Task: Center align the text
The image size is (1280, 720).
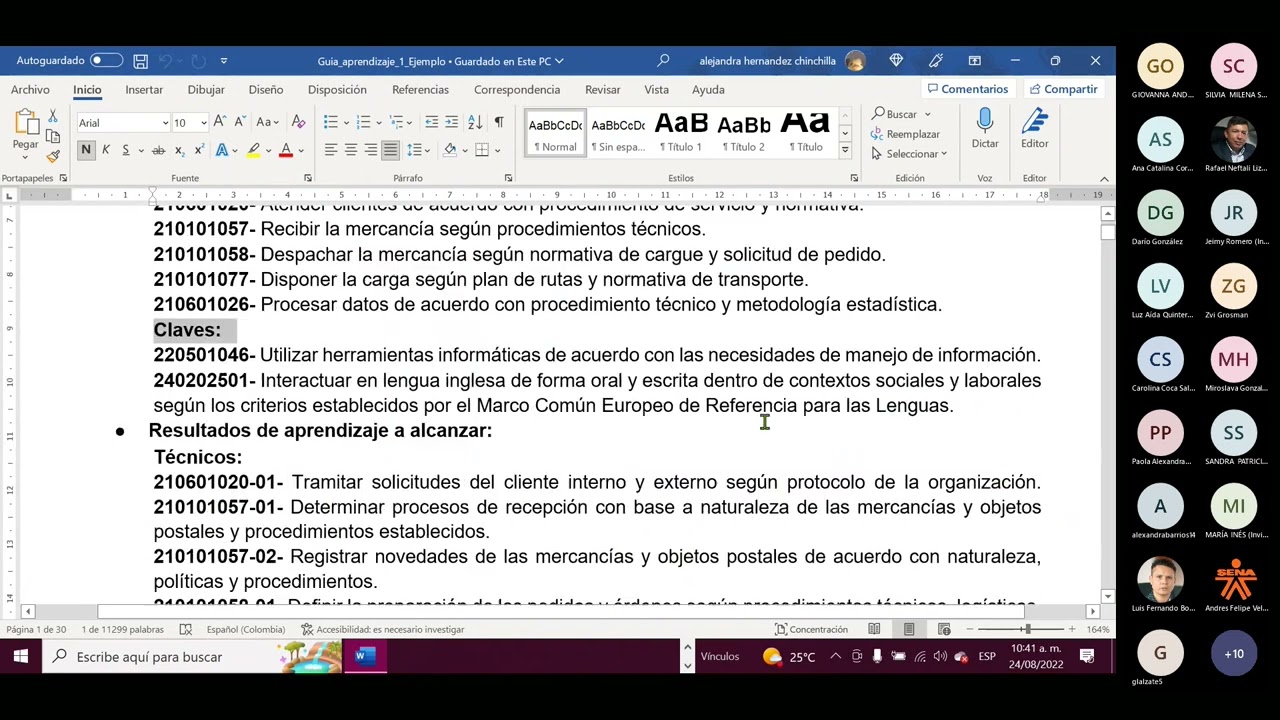Action: point(350,150)
